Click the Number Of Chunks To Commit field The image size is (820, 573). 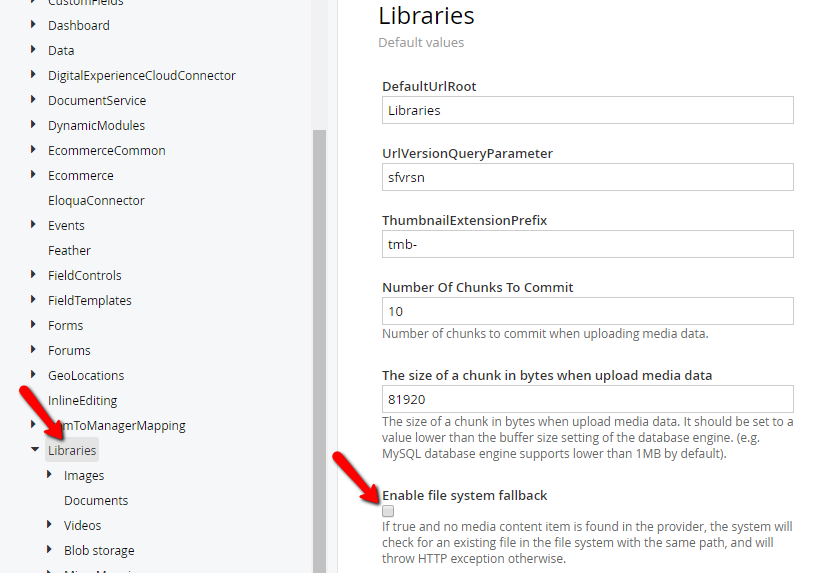(587, 311)
